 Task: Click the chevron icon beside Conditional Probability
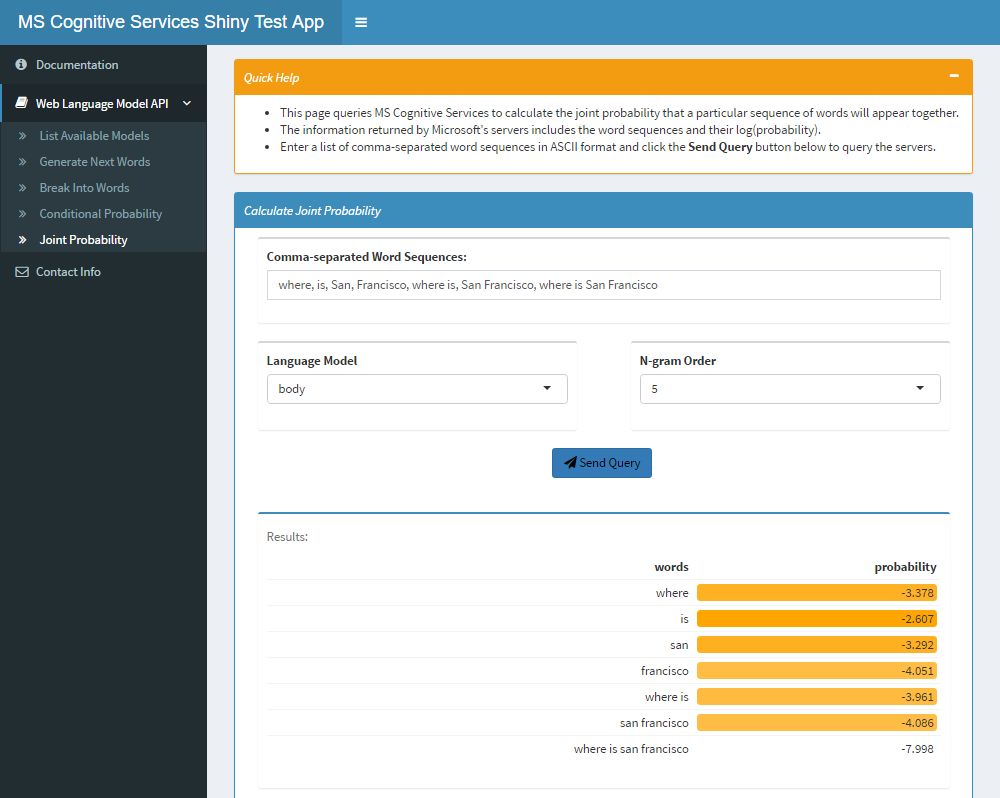click(x=22, y=214)
